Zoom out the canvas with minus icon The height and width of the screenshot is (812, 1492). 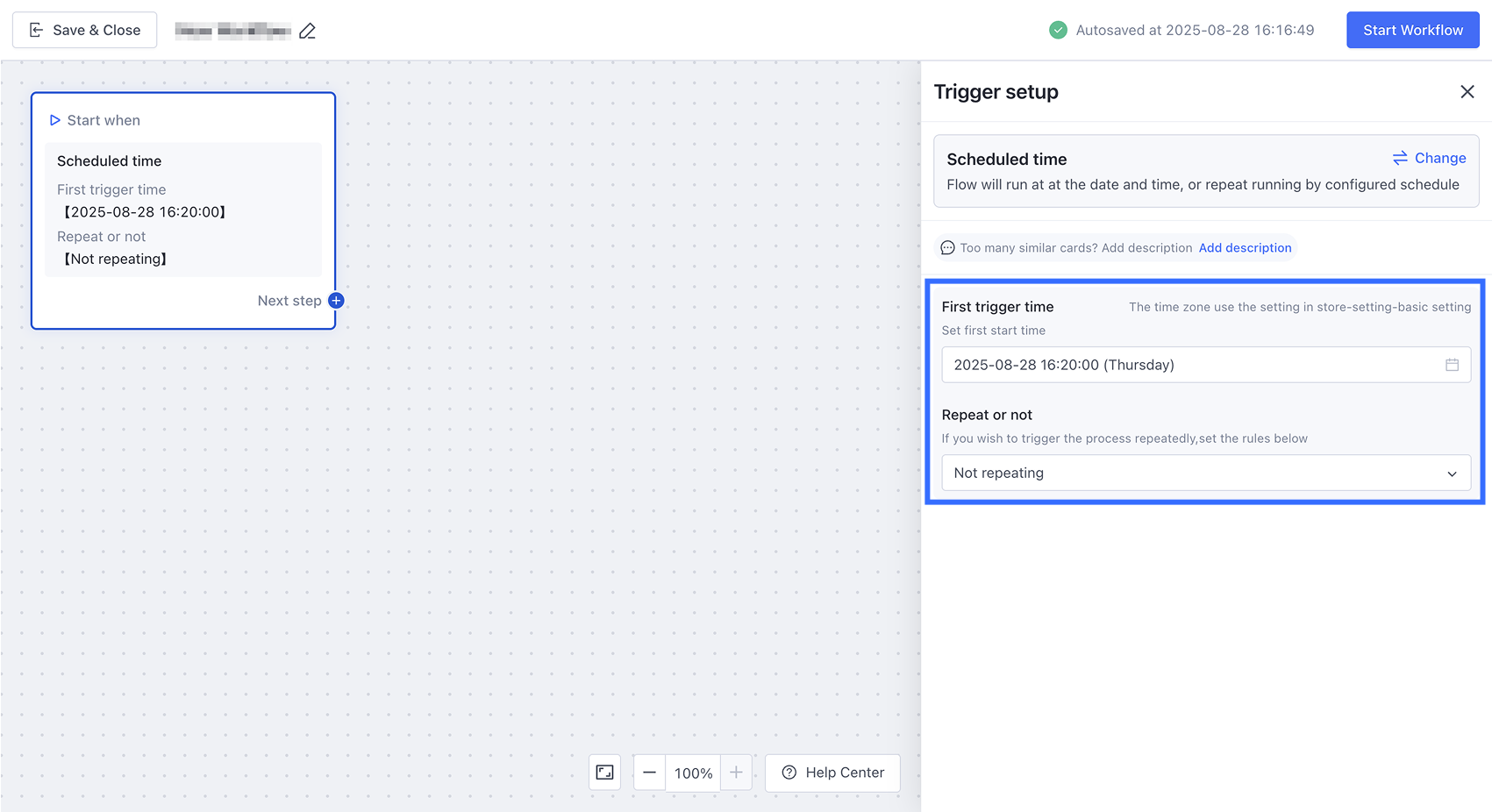pyautogui.click(x=649, y=773)
